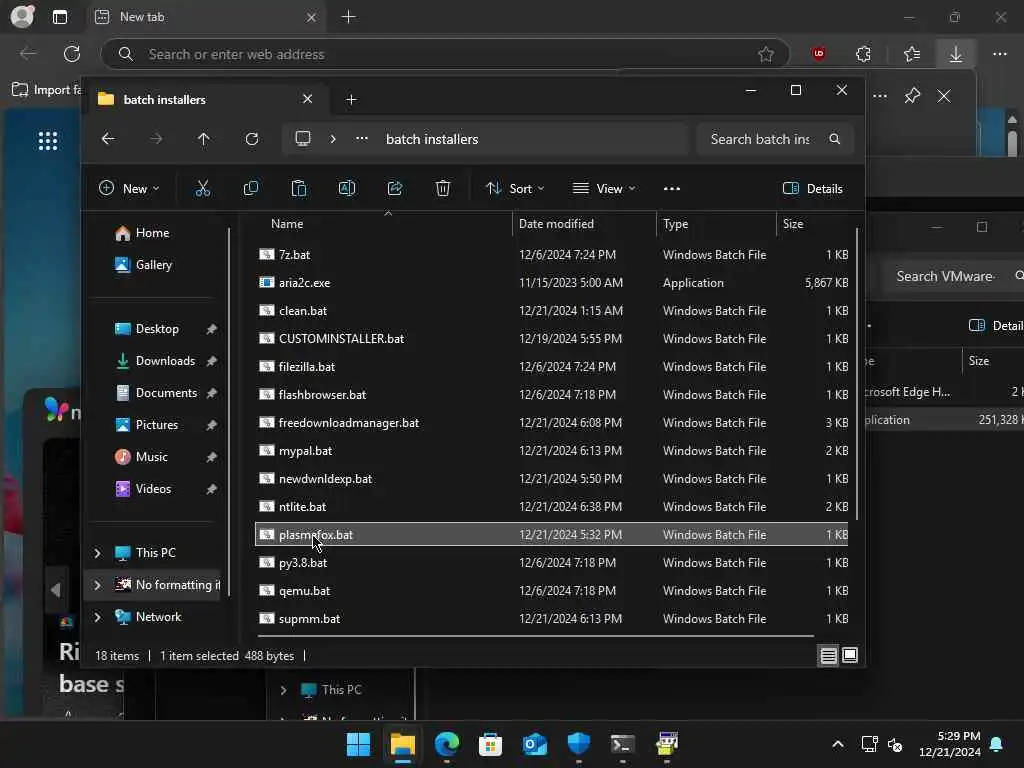Expand the This PC tree node

click(x=97, y=553)
